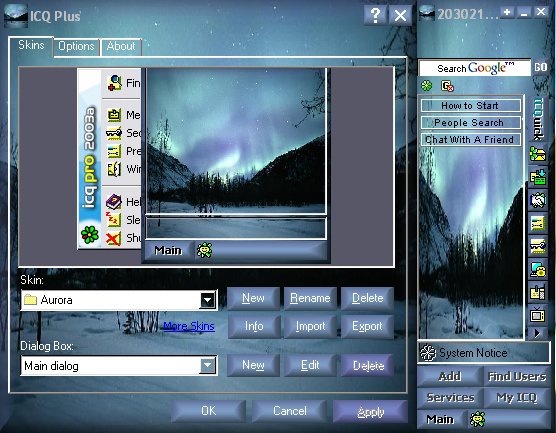This screenshot has height=433, width=556.
Task: Click the Services button
Action: coord(450,398)
